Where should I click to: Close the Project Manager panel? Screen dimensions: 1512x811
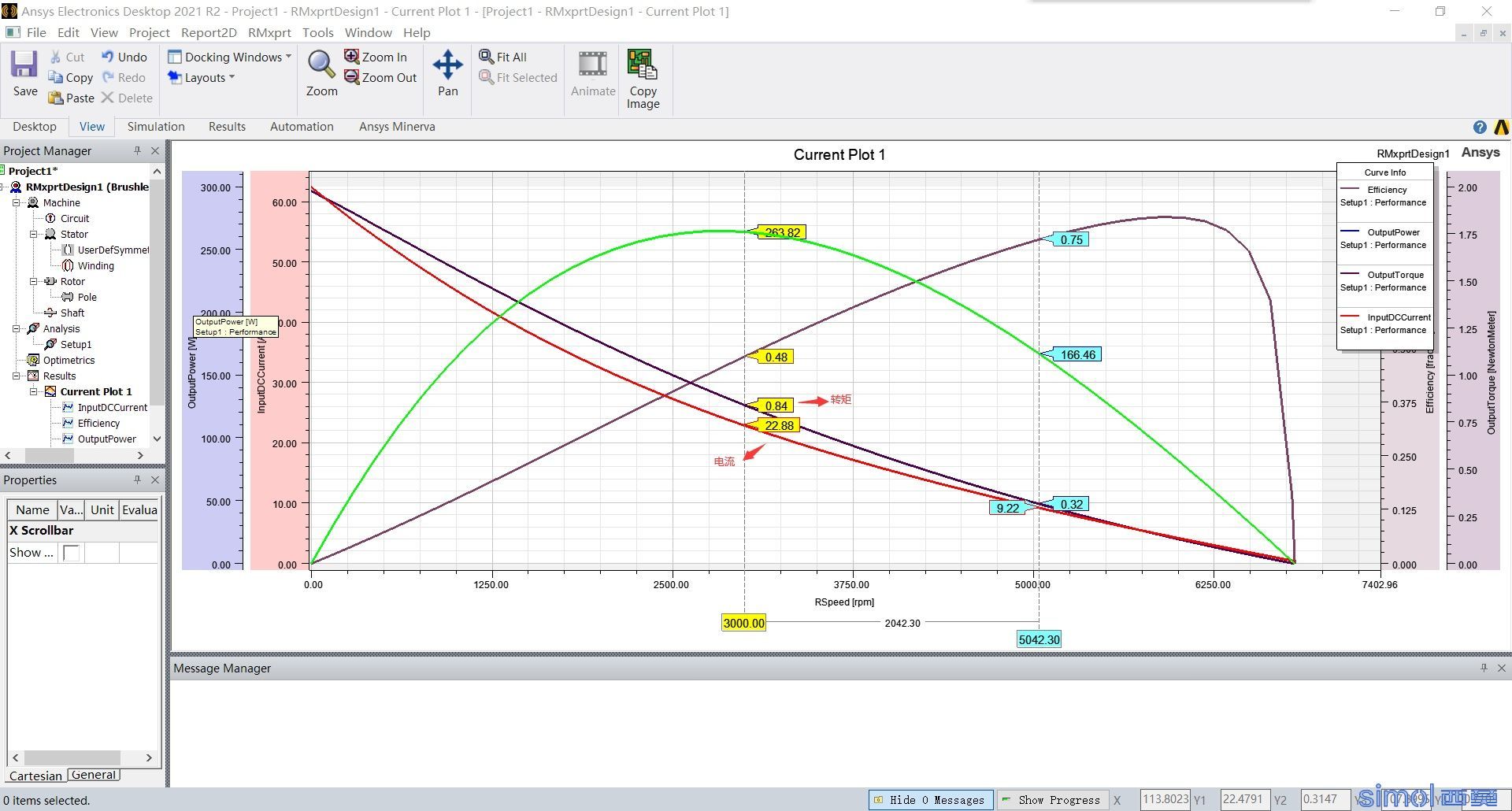pos(155,150)
